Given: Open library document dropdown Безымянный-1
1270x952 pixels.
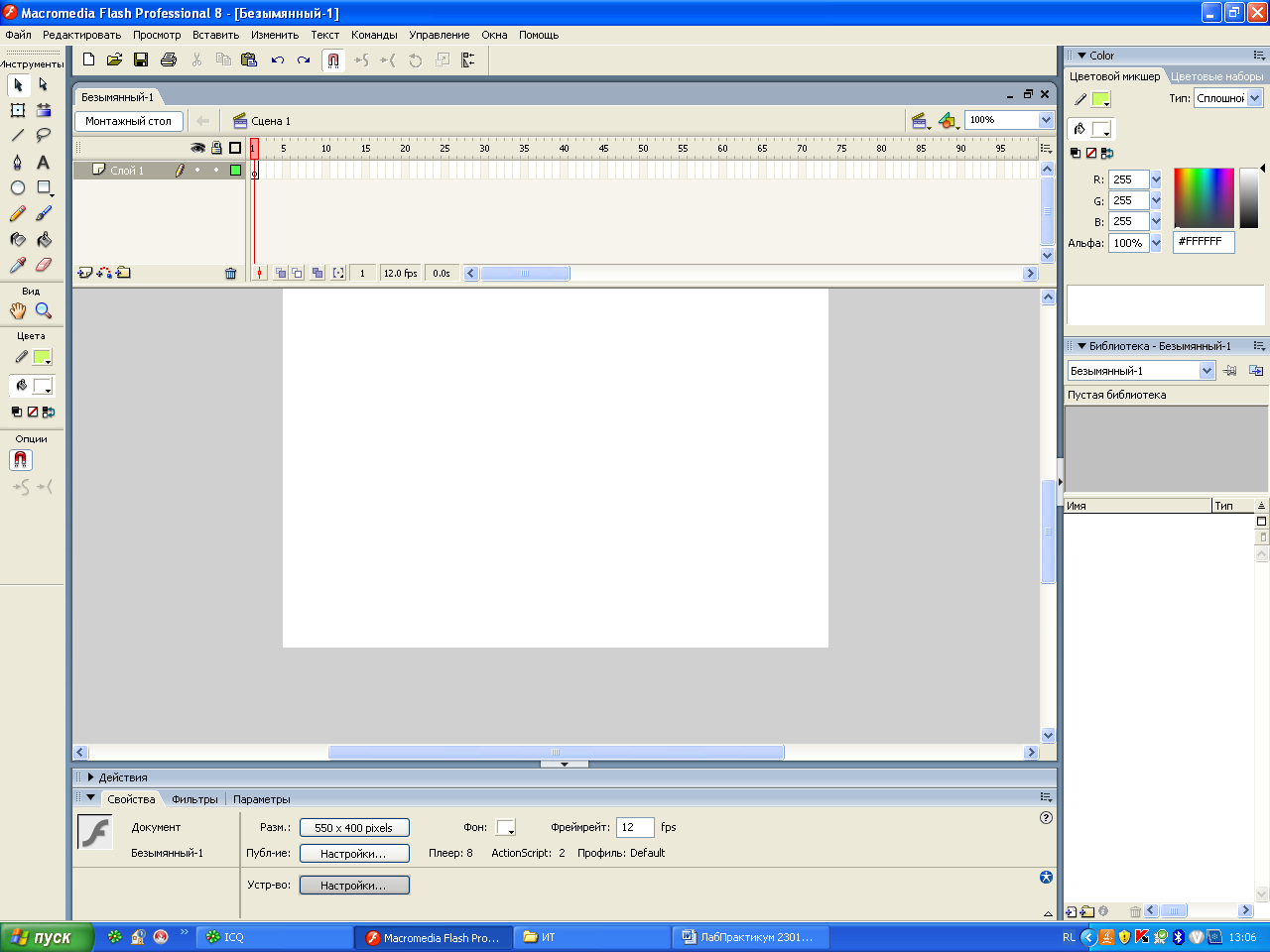Looking at the screenshot, I should tap(1207, 371).
